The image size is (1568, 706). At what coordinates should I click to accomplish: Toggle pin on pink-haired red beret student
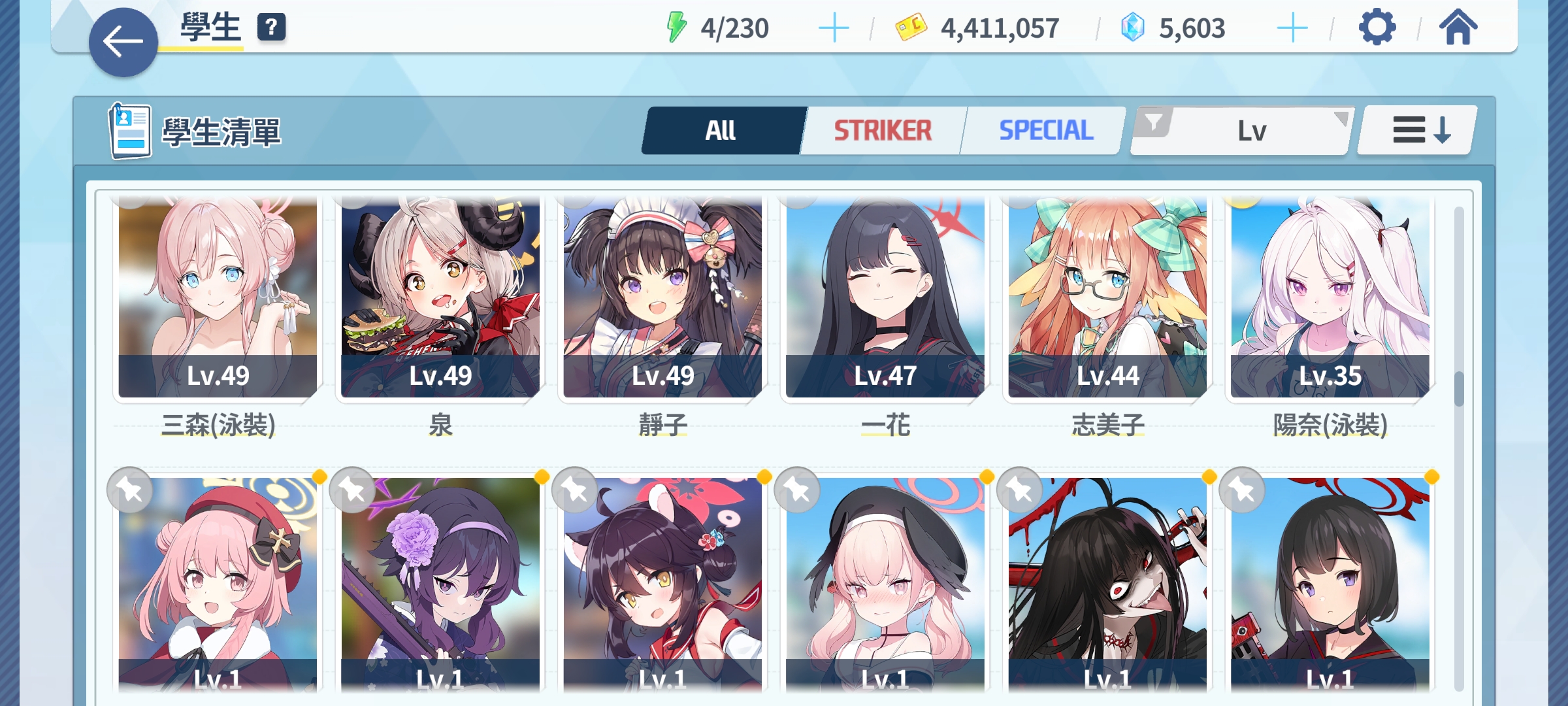pyautogui.click(x=130, y=490)
